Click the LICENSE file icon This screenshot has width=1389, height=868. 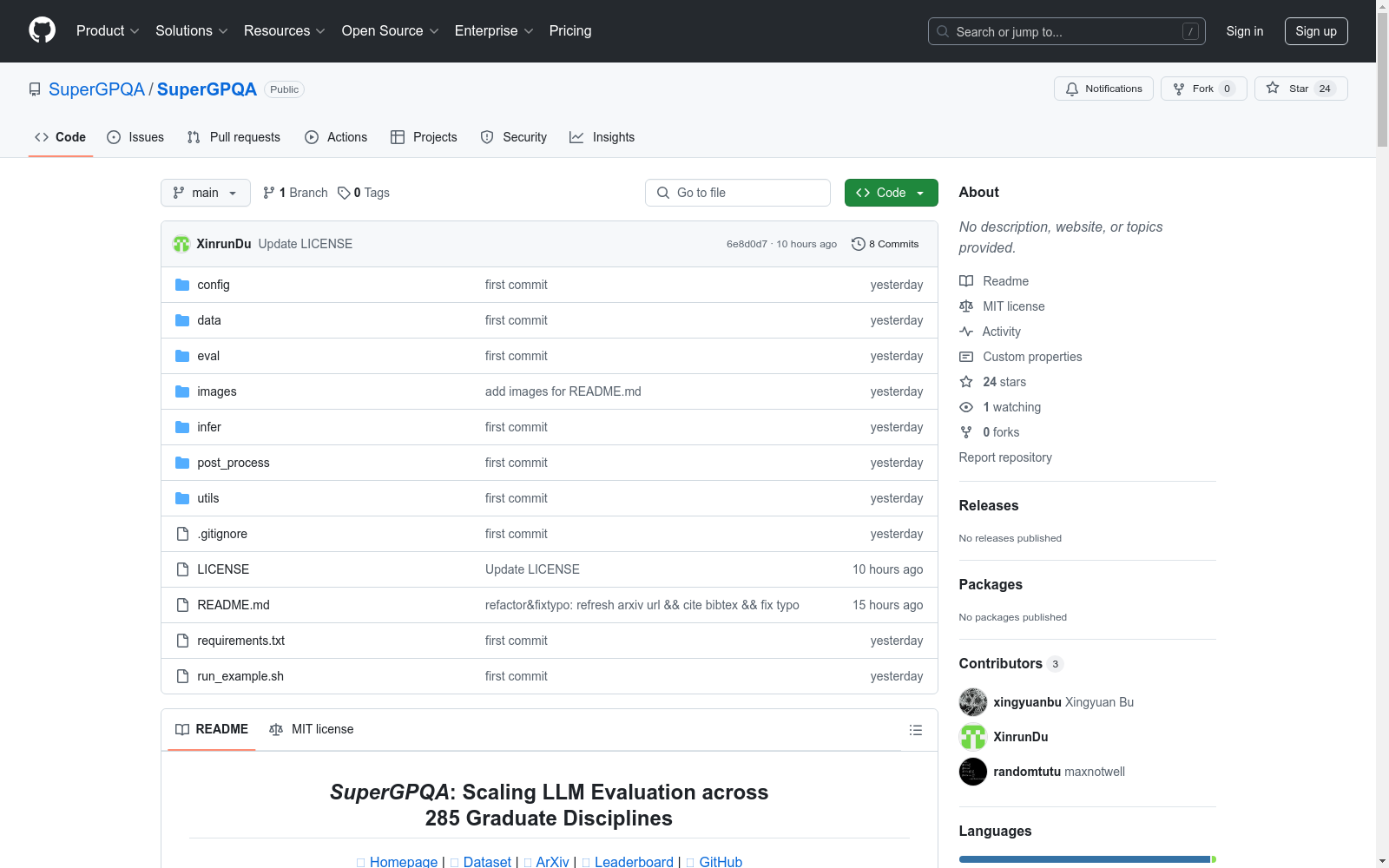(182, 569)
